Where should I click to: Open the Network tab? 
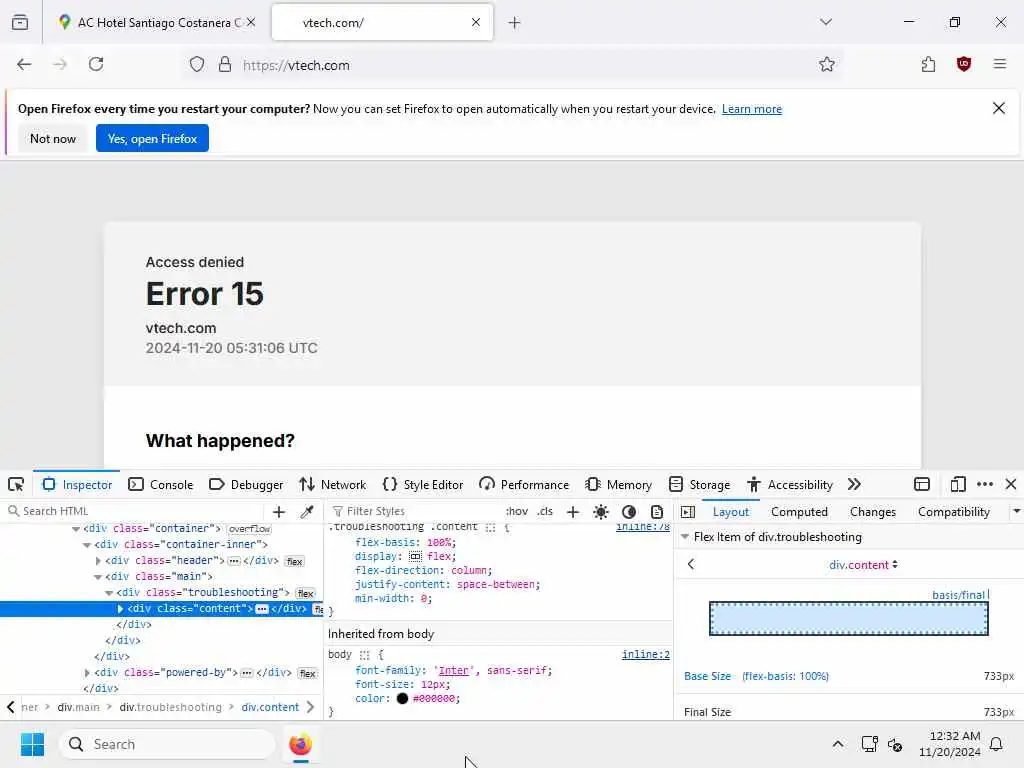(x=333, y=485)
